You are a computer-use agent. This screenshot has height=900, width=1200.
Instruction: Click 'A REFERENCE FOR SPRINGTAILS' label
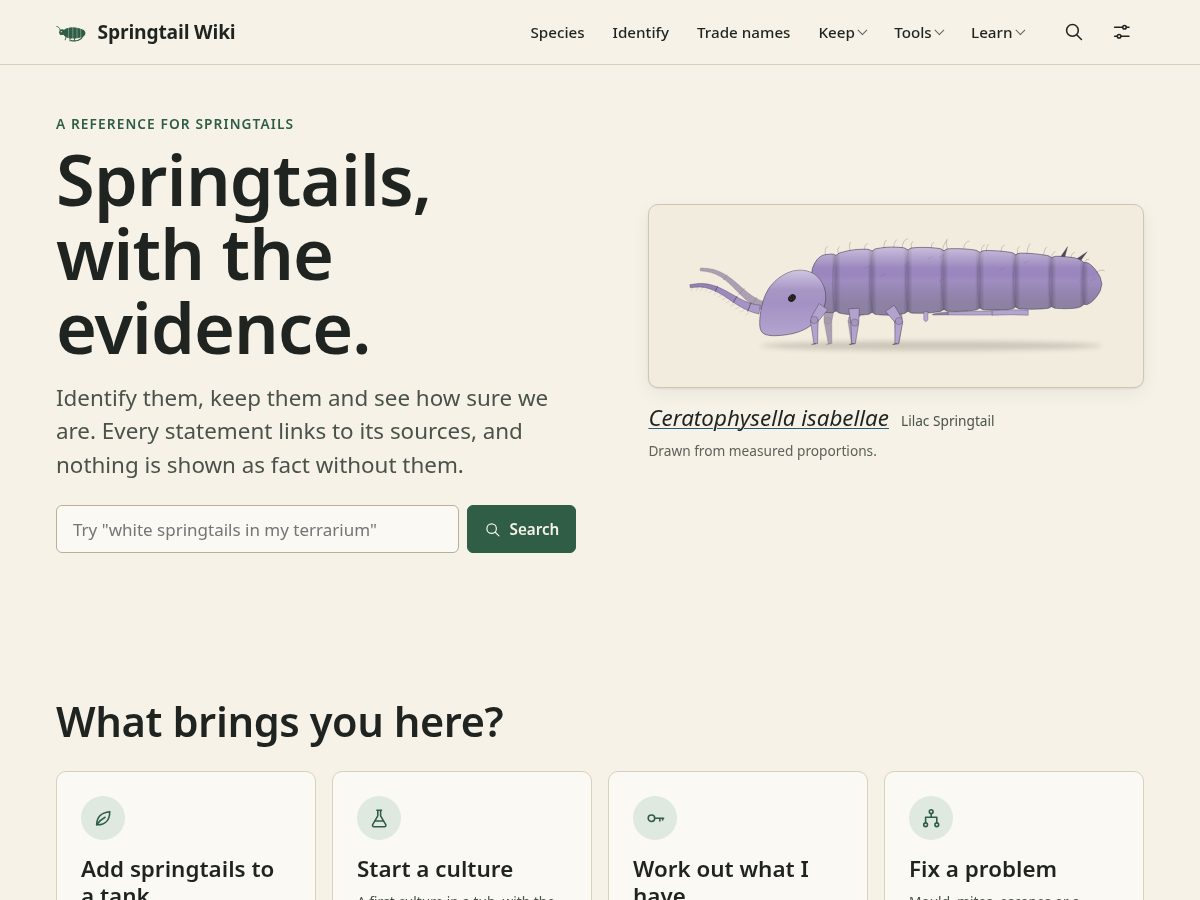point(175,124)
